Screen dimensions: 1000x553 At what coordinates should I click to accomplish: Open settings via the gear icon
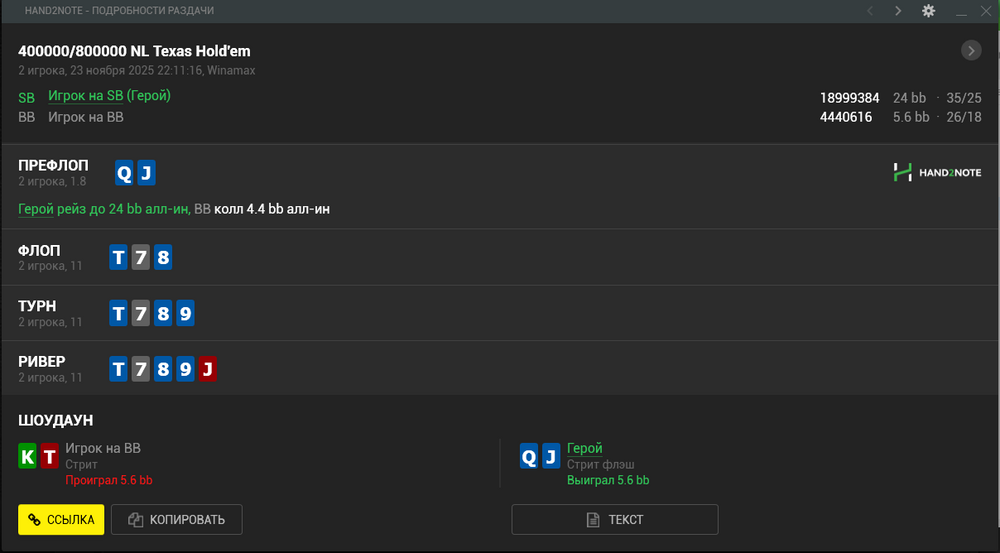928,11
